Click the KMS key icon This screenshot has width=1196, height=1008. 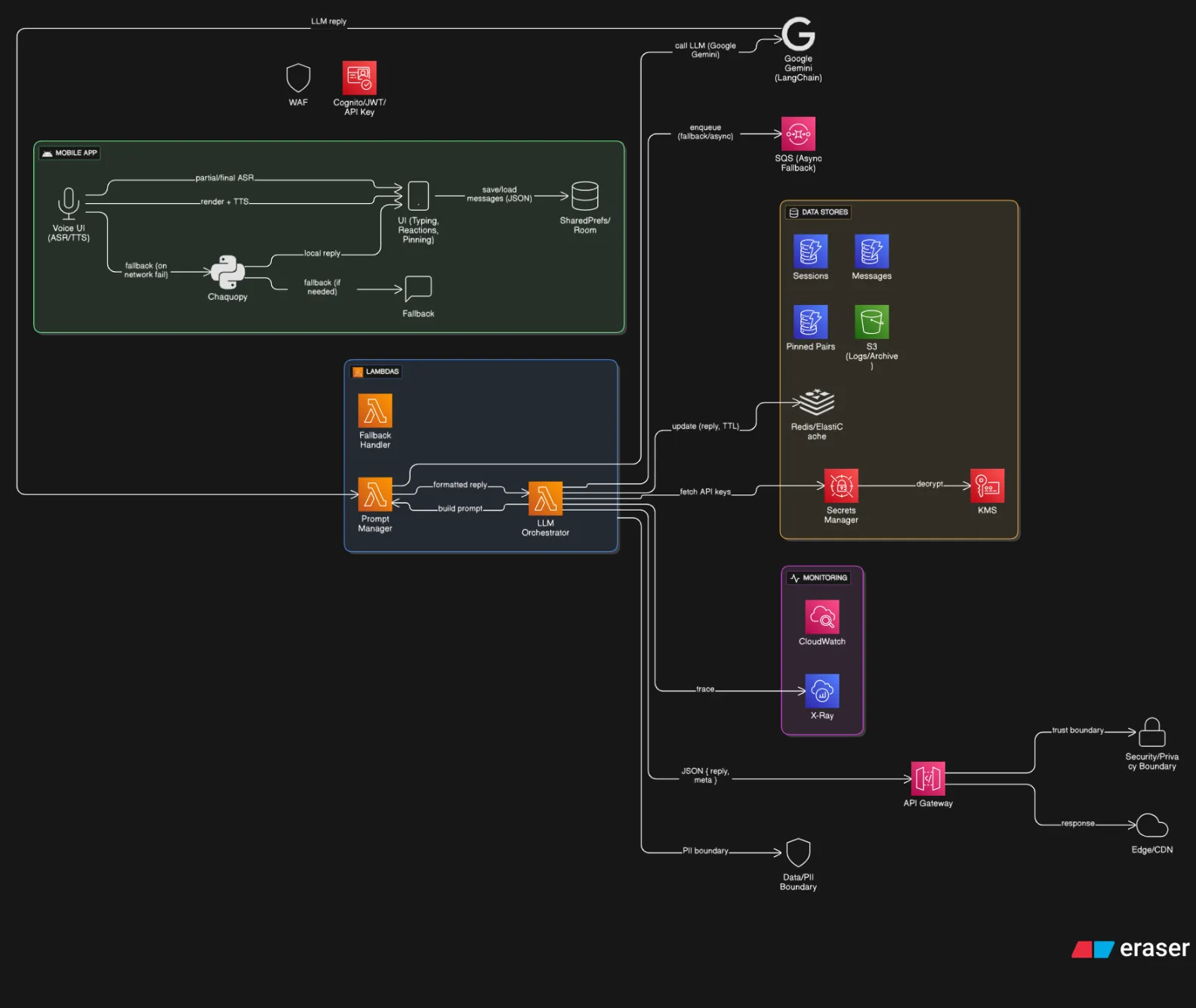[x=987, y=486]
